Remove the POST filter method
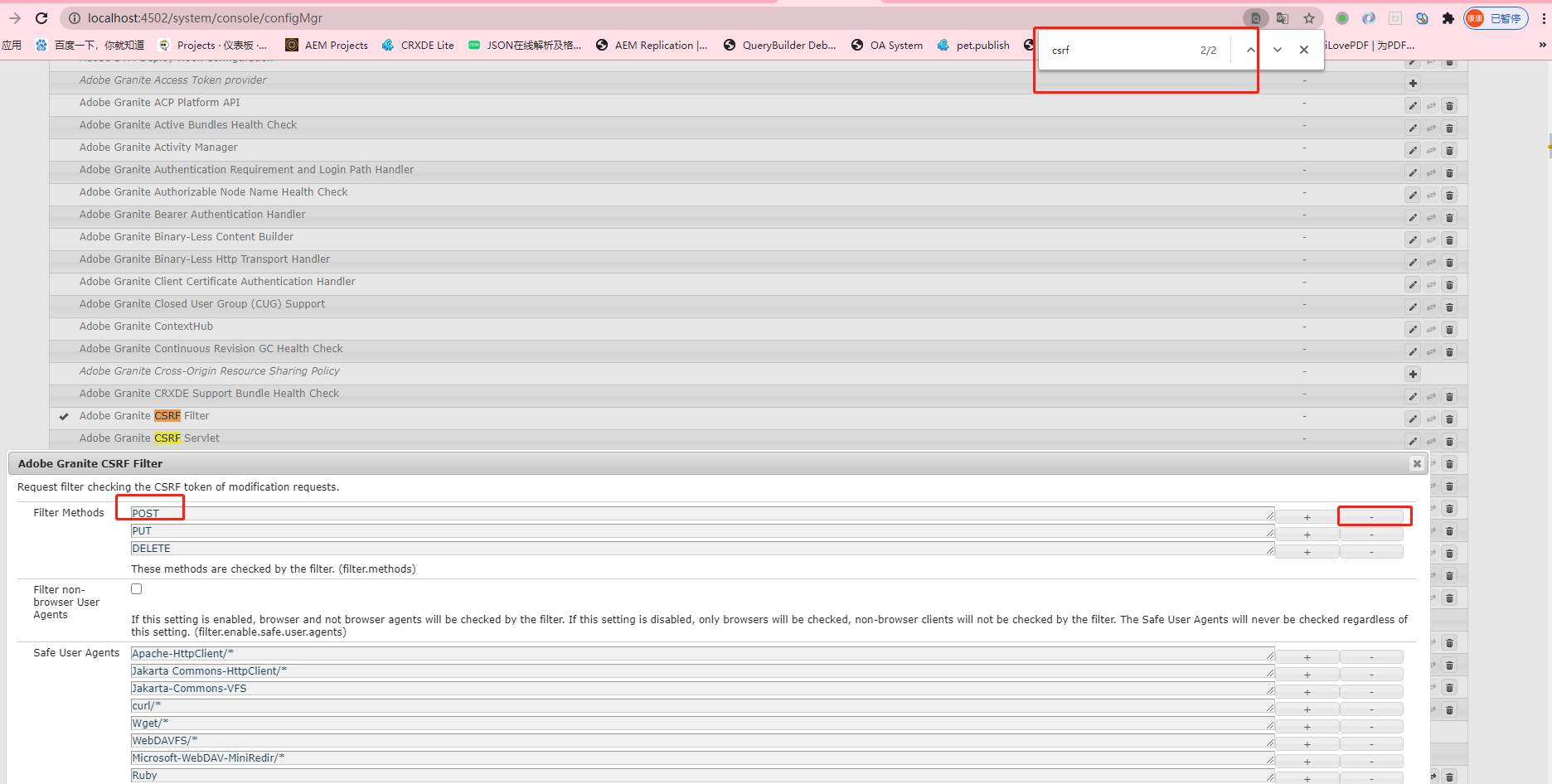The width and height of the screenshot is (1552, 784). coord(1371,517)
